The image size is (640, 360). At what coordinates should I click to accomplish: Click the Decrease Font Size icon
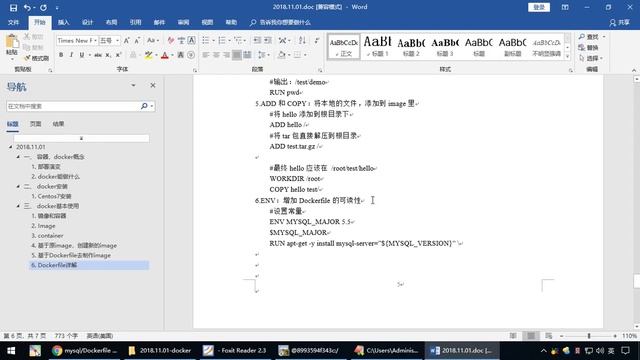[x=137, y=40]
